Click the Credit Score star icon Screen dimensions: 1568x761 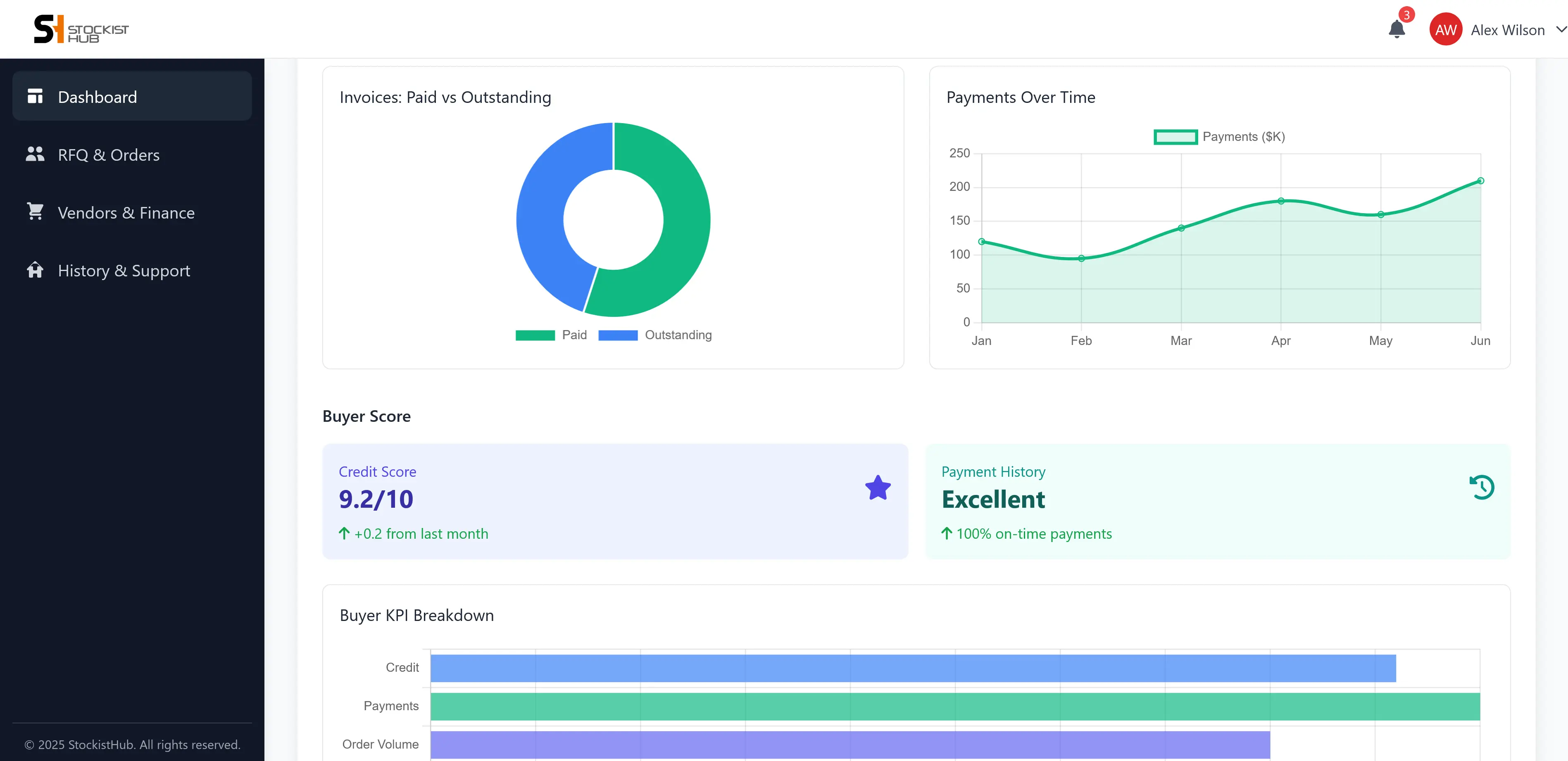pos(878,488)
